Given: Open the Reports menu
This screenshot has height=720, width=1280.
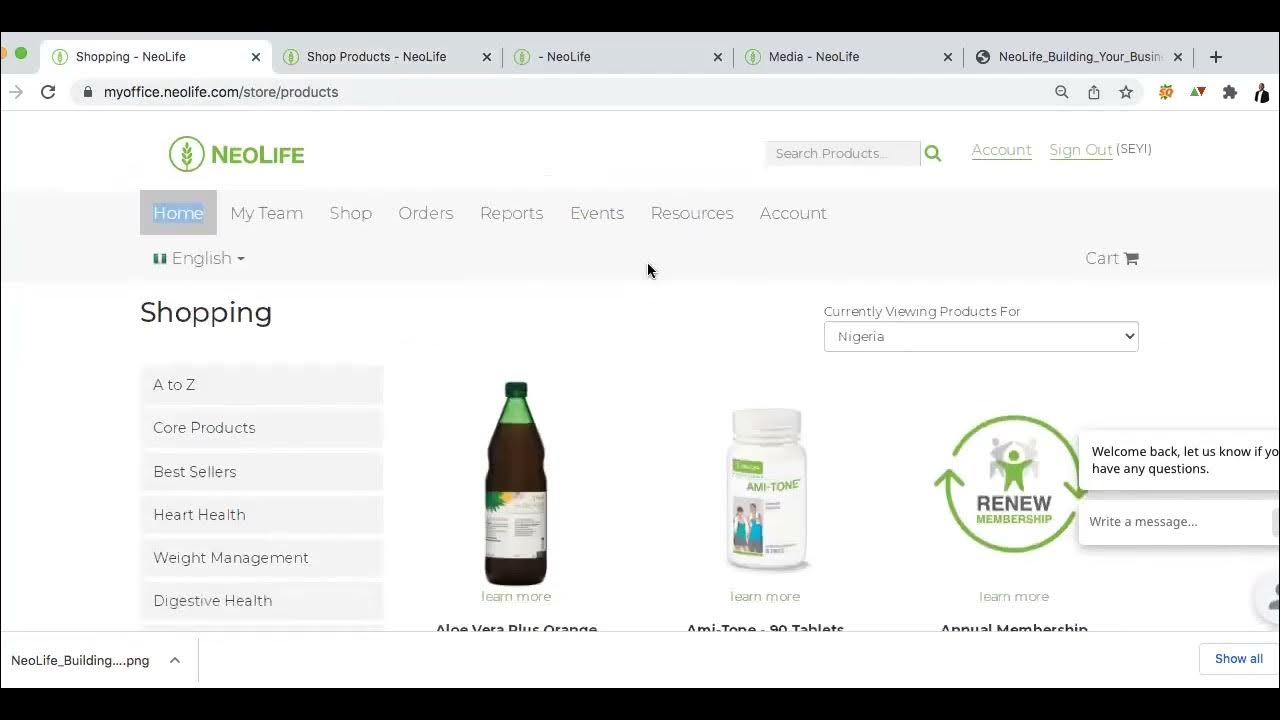Looking at the screenshot, I should coord(512,213).
